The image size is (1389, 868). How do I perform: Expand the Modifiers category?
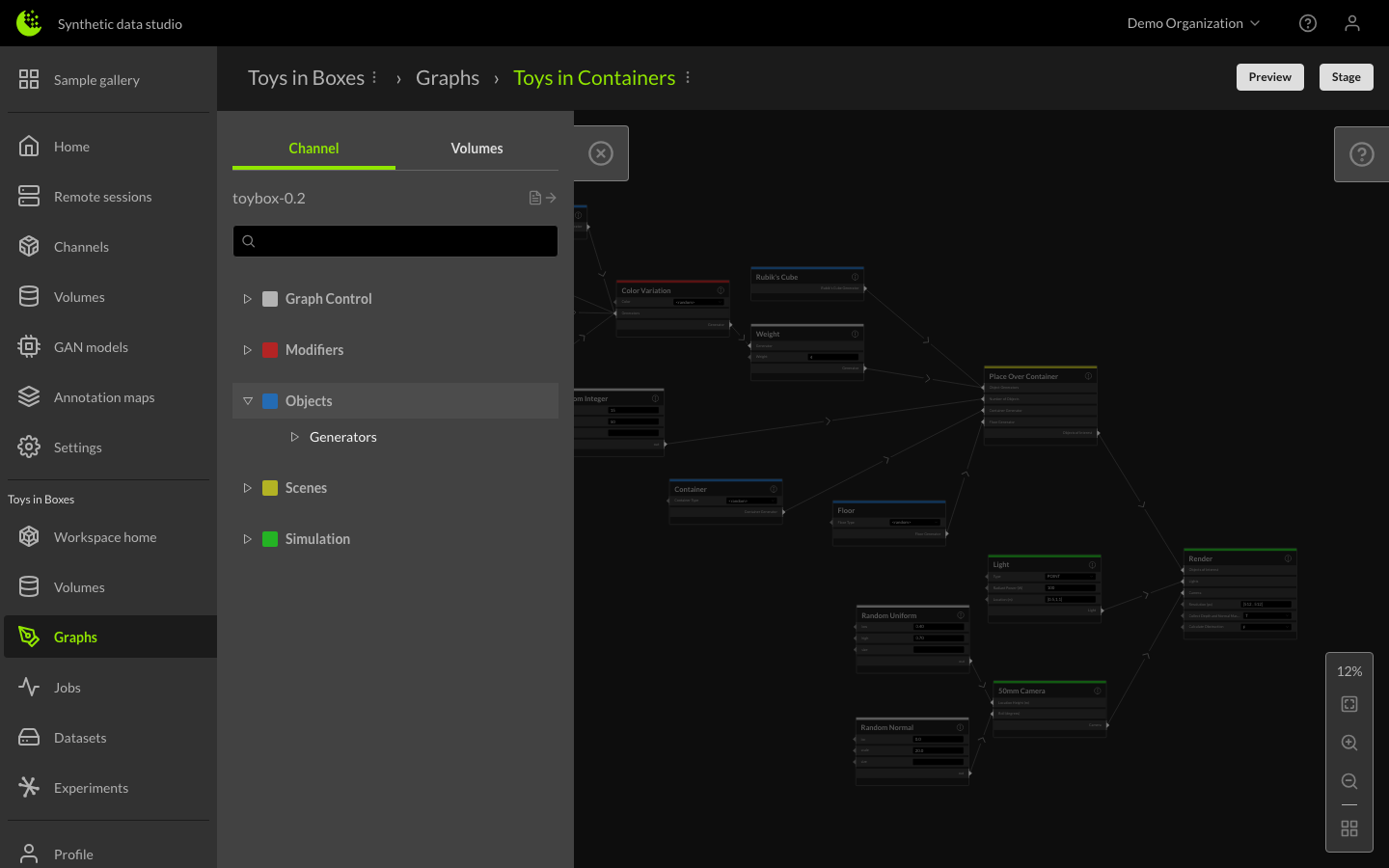click(x=247, y=349)
